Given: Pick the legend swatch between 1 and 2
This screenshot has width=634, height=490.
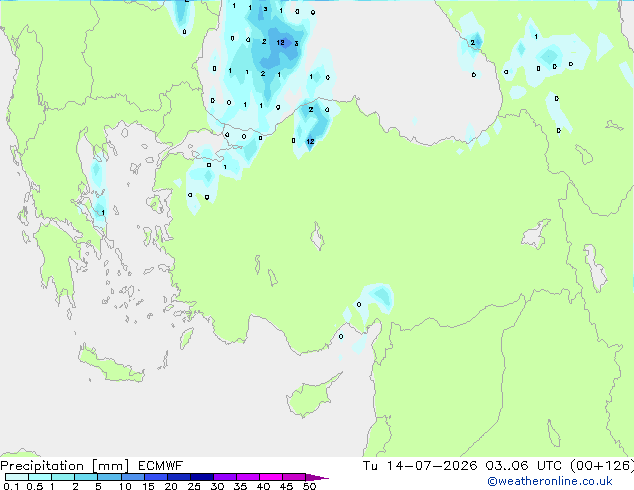Looking at the screenshot, I should pos(63,477).
